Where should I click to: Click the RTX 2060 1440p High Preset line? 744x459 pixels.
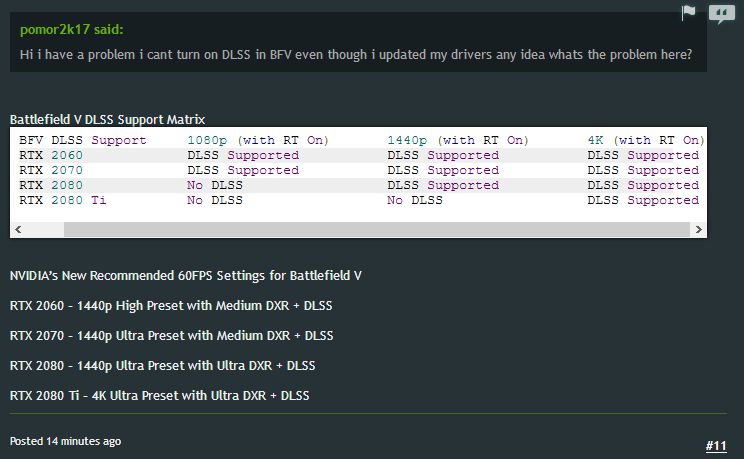pyautogui.click(x=171, y=306)
